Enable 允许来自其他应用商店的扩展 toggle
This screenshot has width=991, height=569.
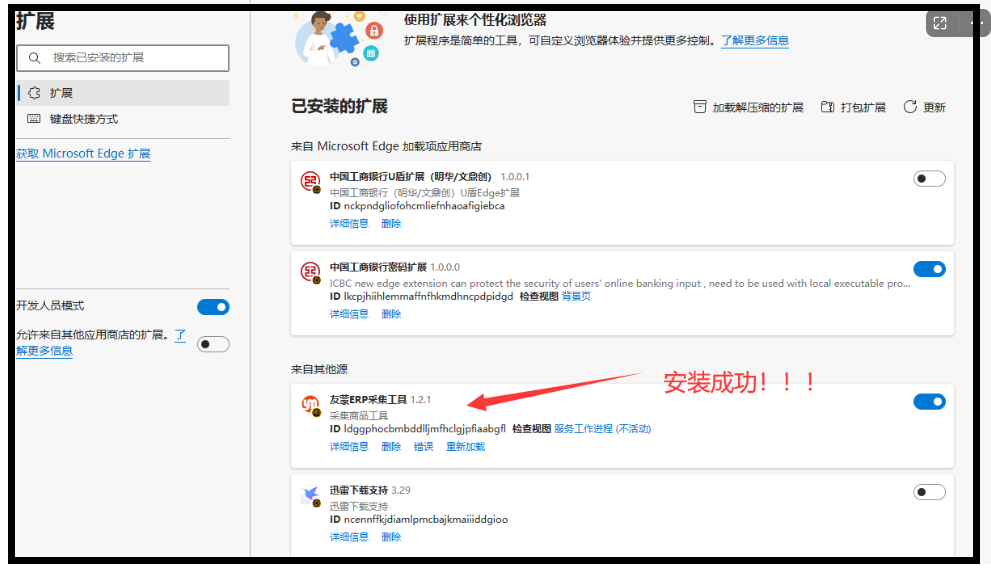(213, 344)
